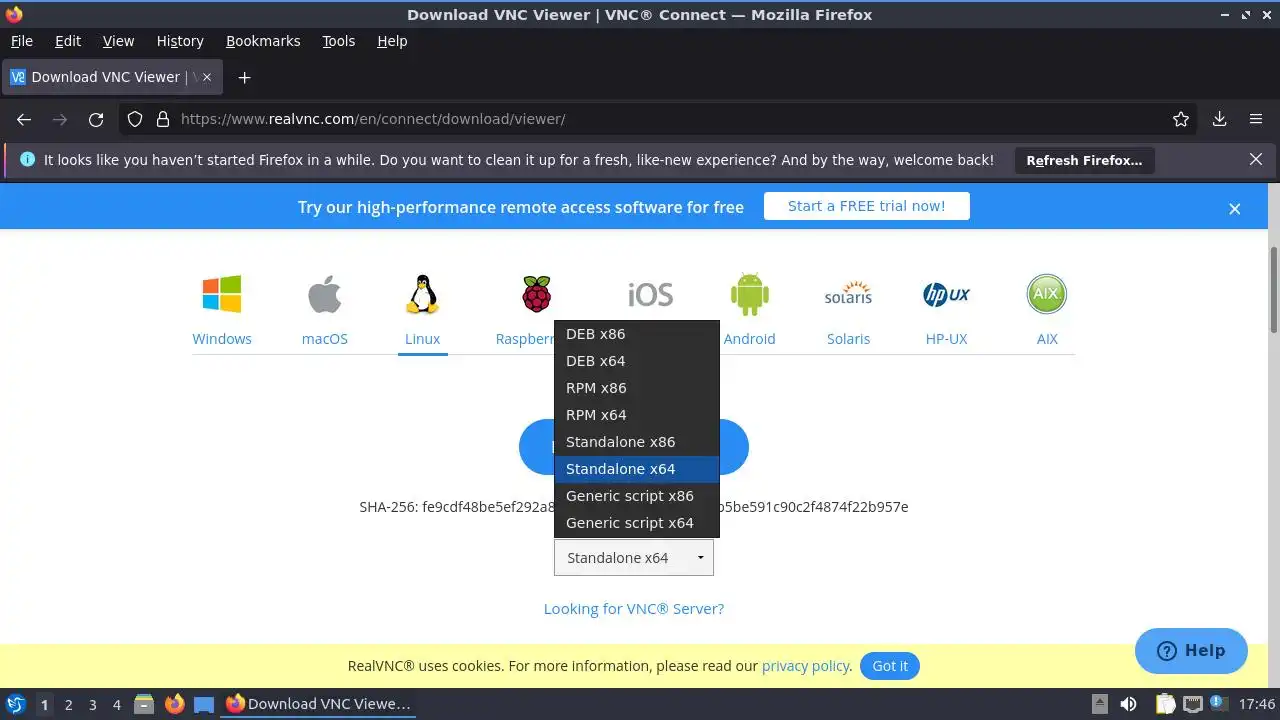The image size is (1280, 720).
Task: Click the URL address bar field
Action: 660,119
